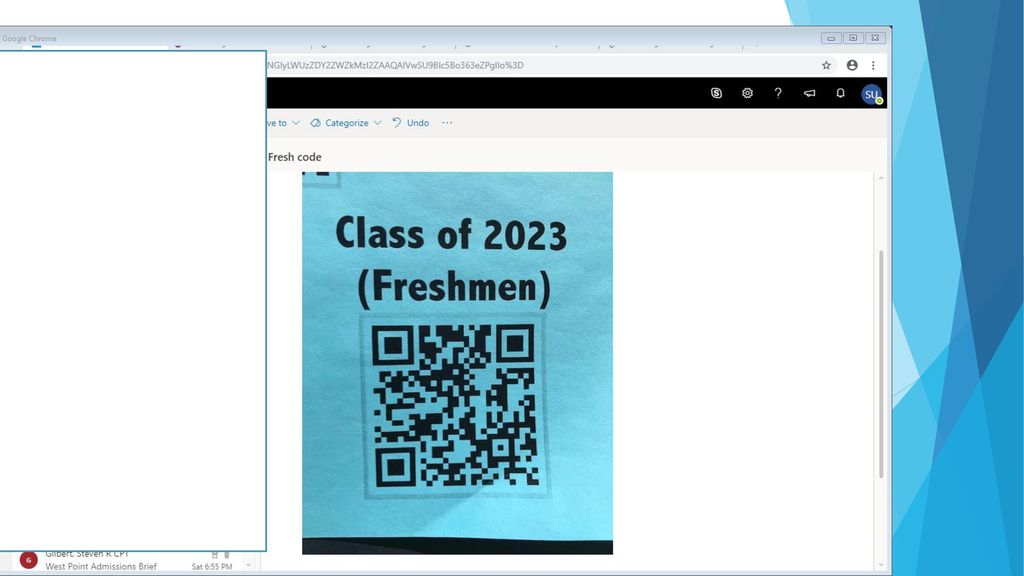Close the Chrome window

pos(875,38)
